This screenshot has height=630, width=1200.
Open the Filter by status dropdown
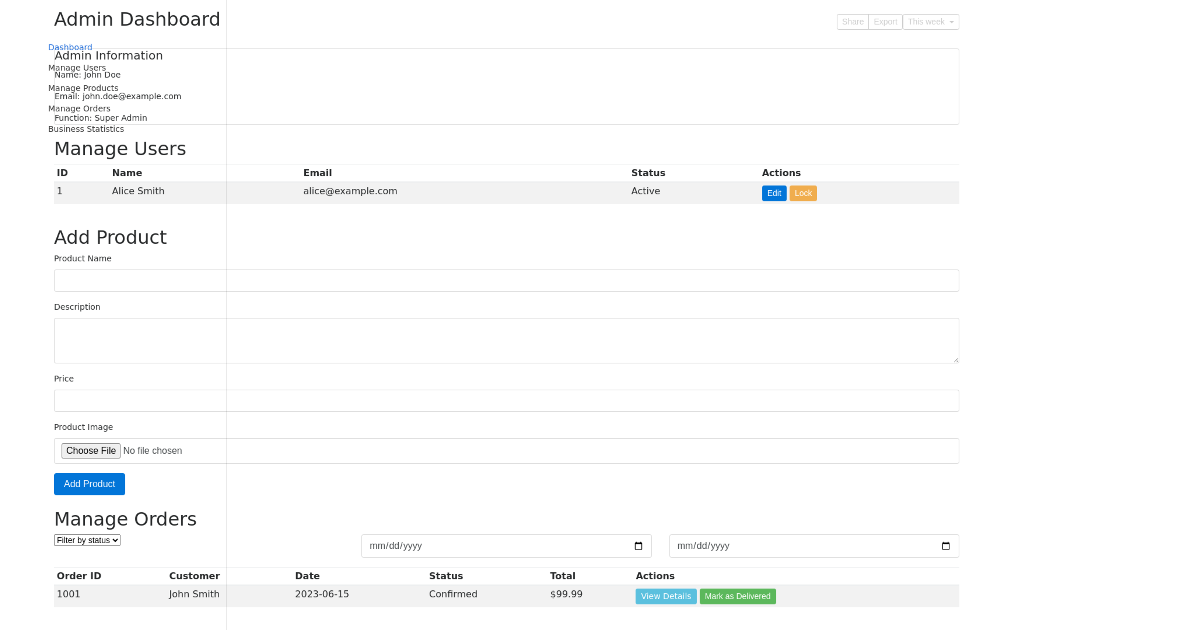click(x=87, y=539)
